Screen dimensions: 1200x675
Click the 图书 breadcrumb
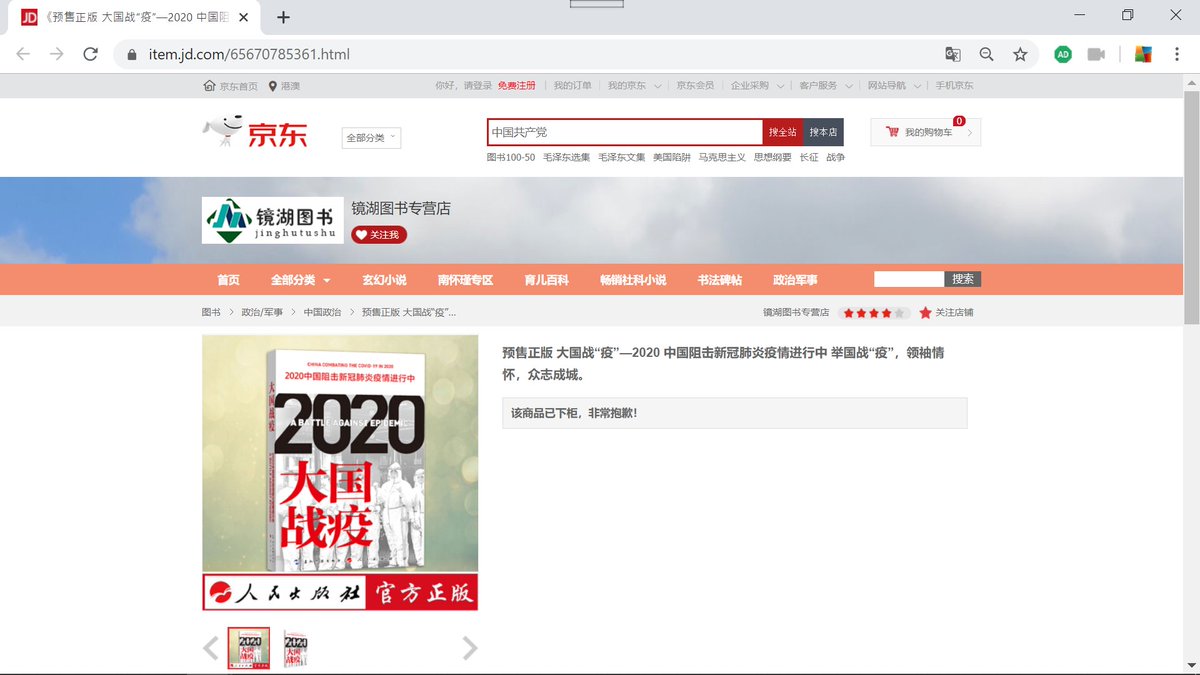(x=211, y=313)
